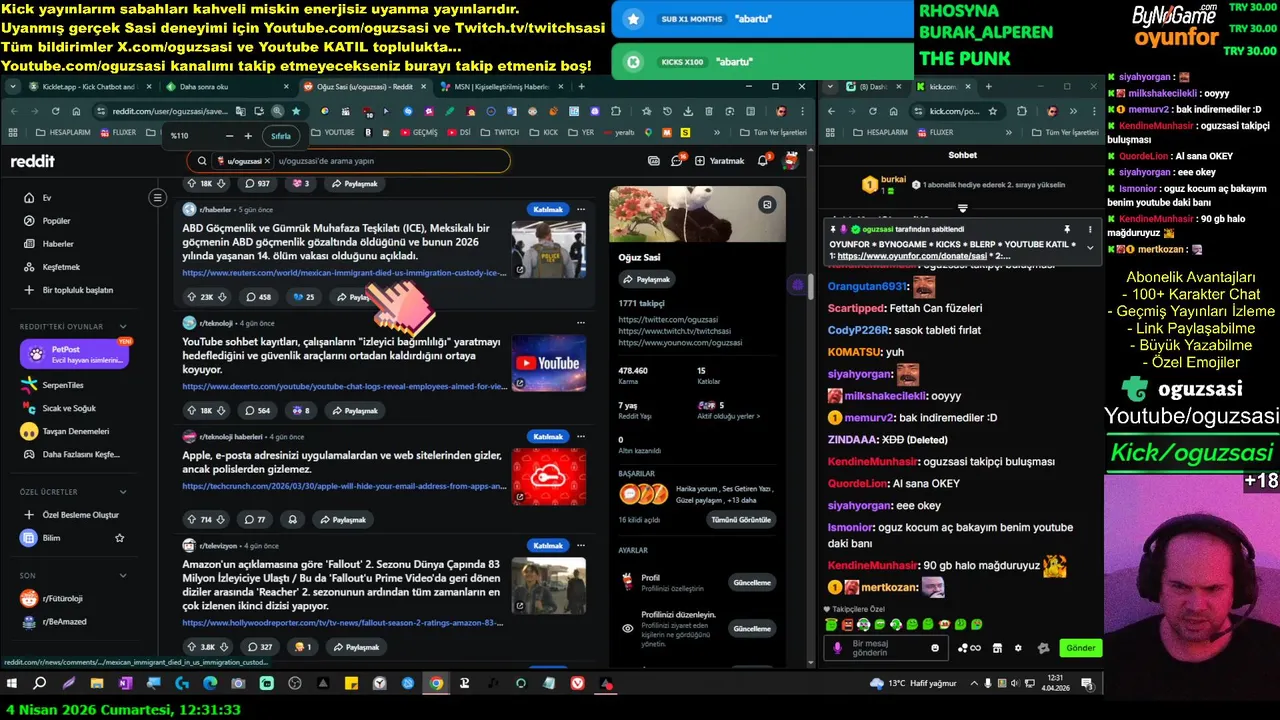Screen dimensions: 1280x720
Task: Click the Reddit logo in the header
Action: click(33, 161)
